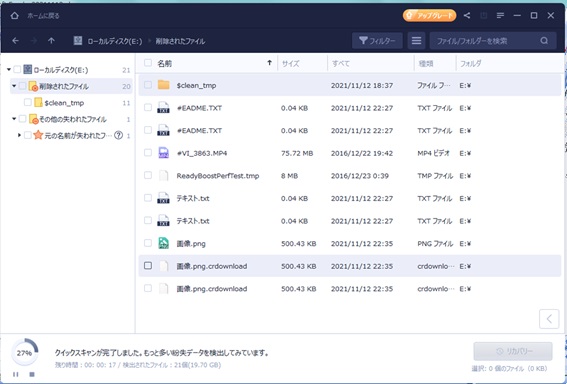Click the 2016/12/23 0:39 date cell
This screenshot has height=384, width=567.
click(x=360, y=176)
